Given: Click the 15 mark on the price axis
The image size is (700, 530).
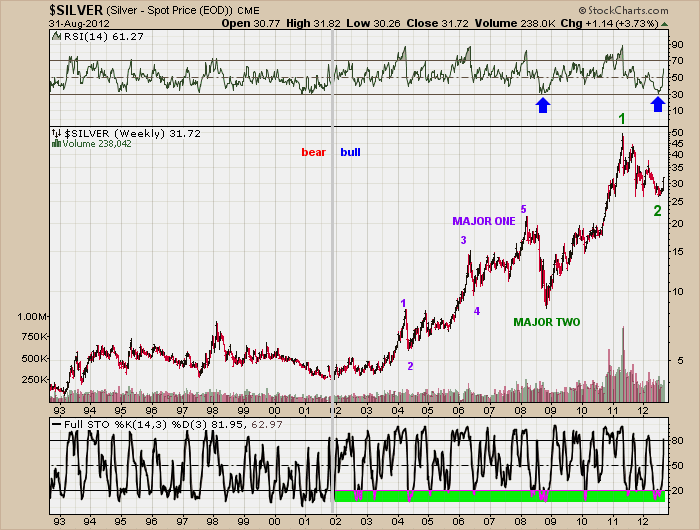Looking at the screenshot, I should 677,252.
